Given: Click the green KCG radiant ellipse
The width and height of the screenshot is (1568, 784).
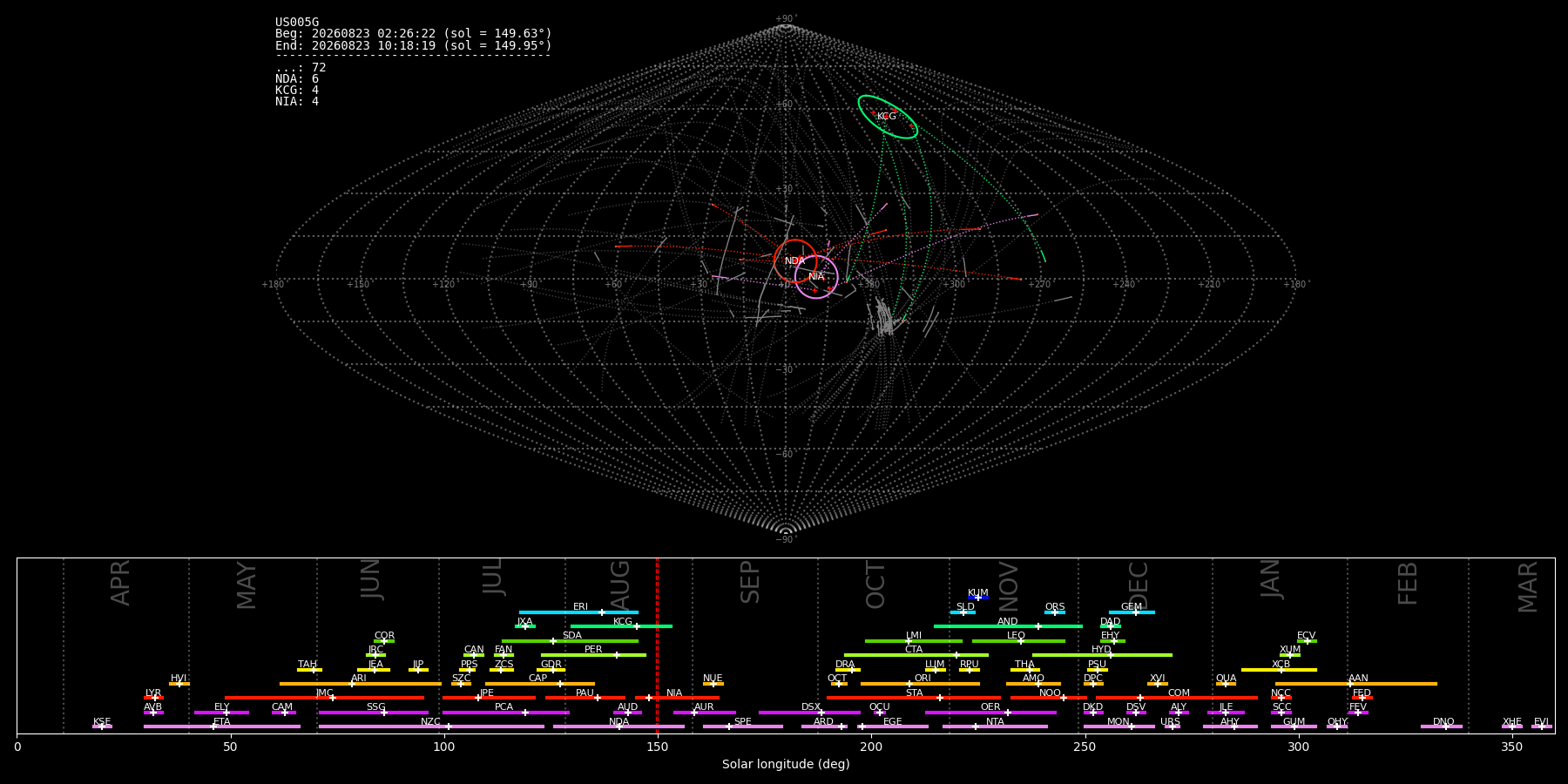Looking at the screenshot, I should pyautogui.click(x=888, y=117).
